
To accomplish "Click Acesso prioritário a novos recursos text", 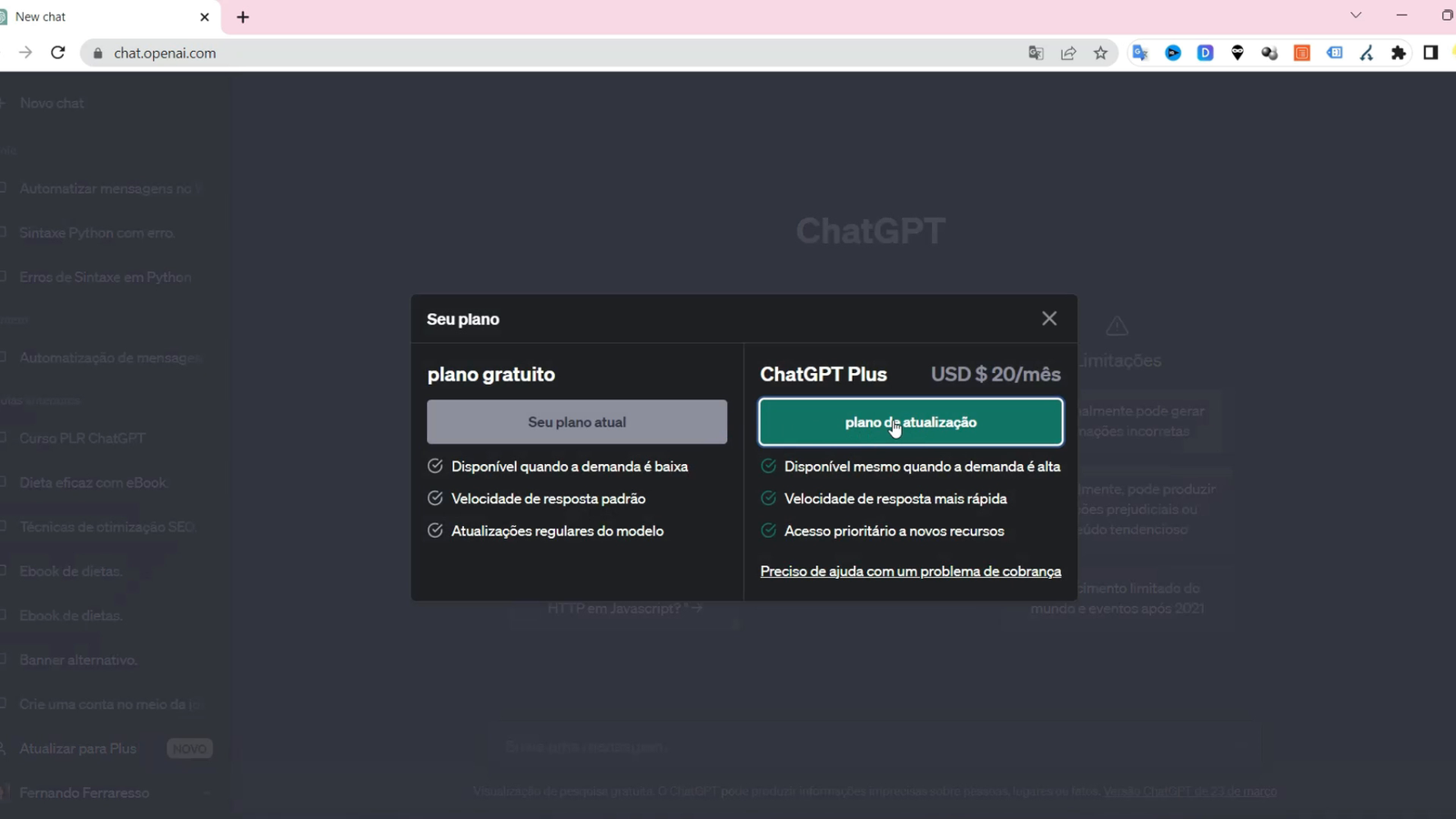I will click(894, 531).
